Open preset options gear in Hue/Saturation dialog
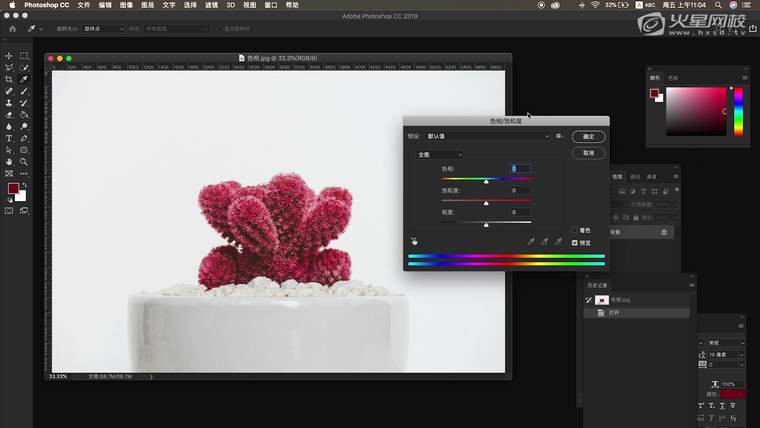Screen dimensions: 760x428 pyautogui.click(x=559, y=136)
